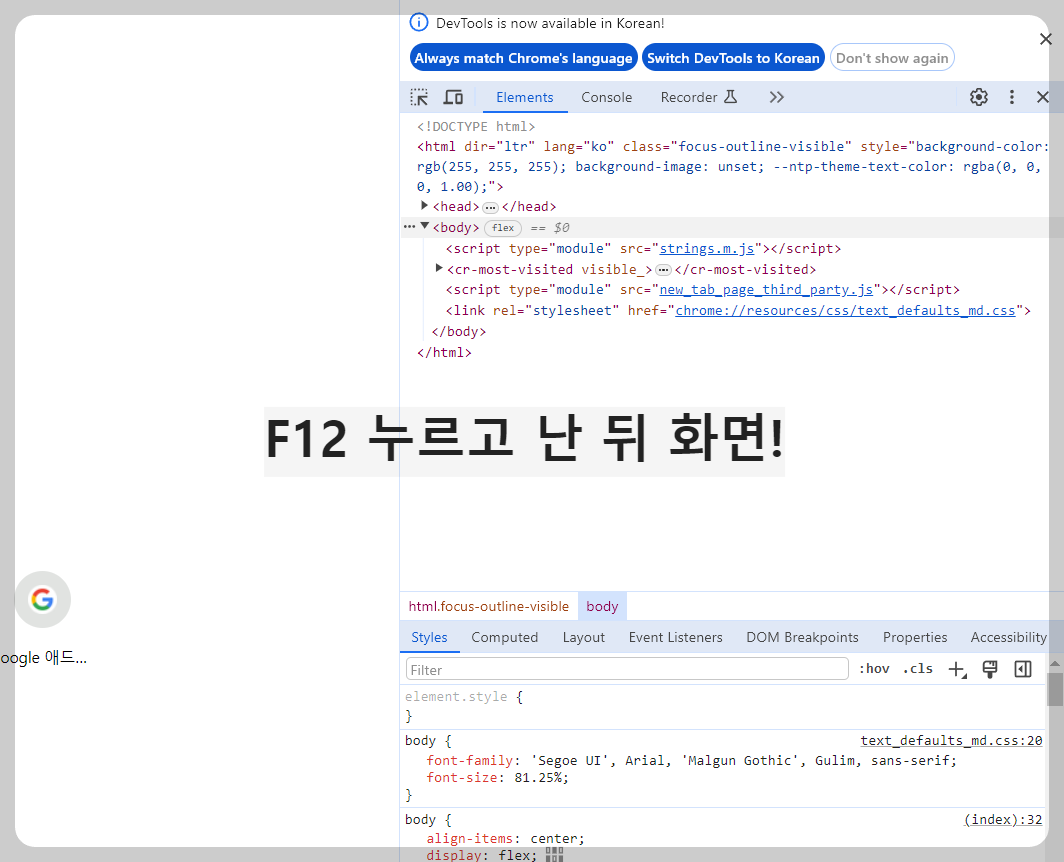
Task: Click Don't show again button
Action: [892, 58]
